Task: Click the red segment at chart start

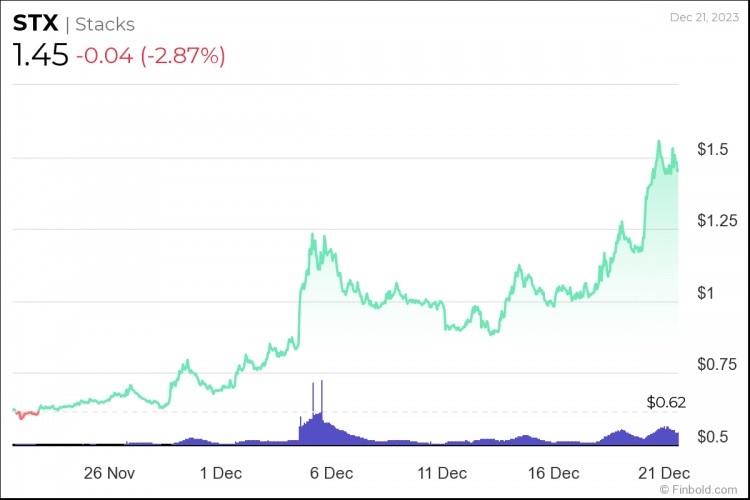Action: [x=27, y=412]
